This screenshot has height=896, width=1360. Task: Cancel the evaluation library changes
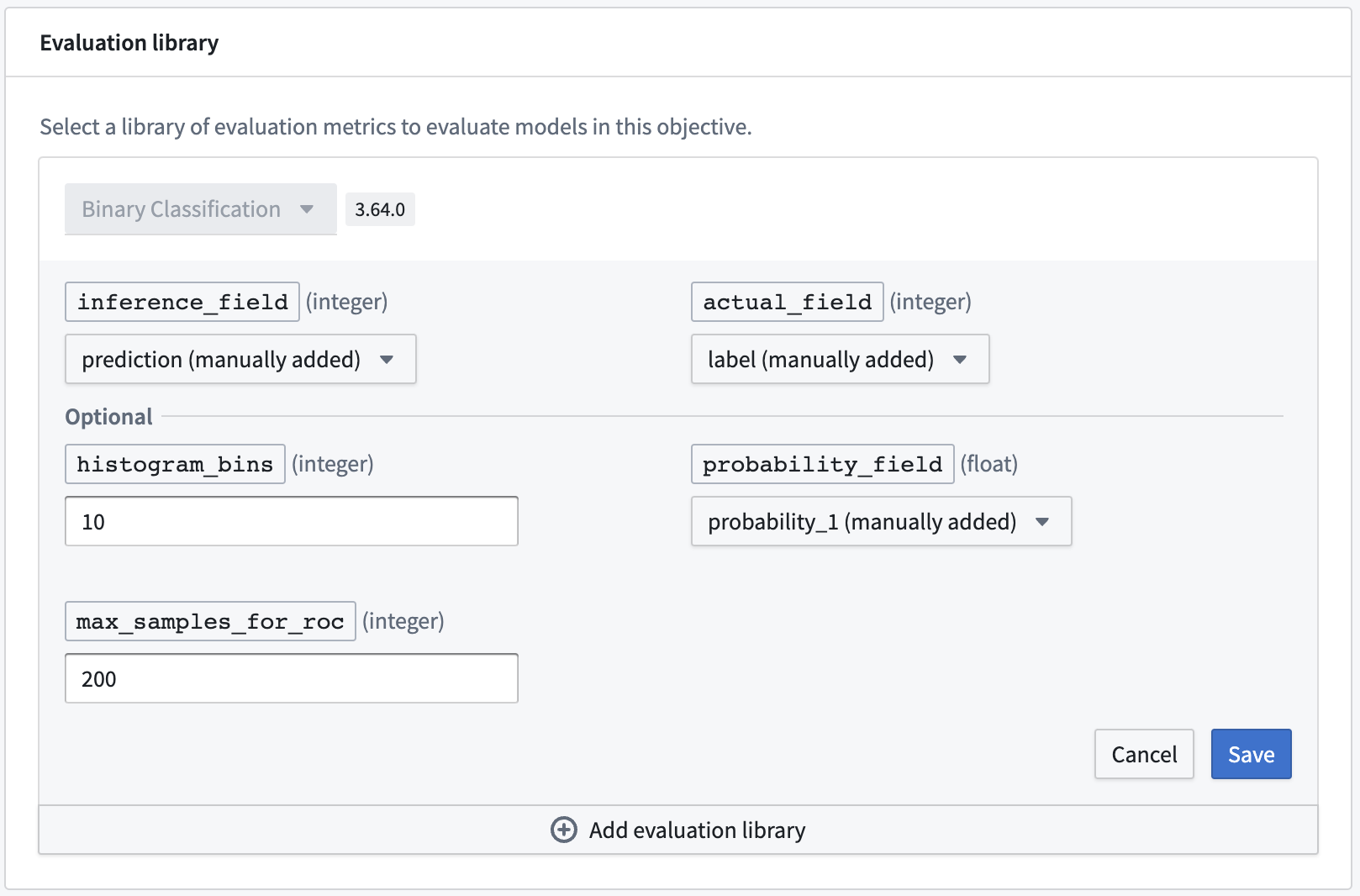click(1144, 755)
